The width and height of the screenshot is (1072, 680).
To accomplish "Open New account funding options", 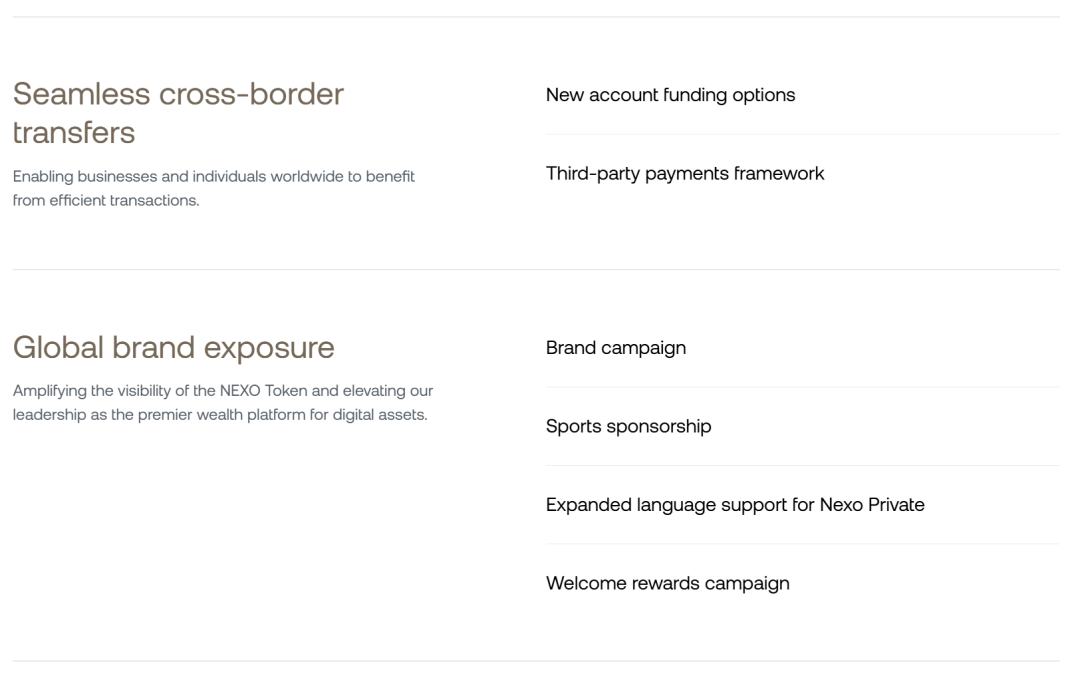I will (x=670, y=95).
